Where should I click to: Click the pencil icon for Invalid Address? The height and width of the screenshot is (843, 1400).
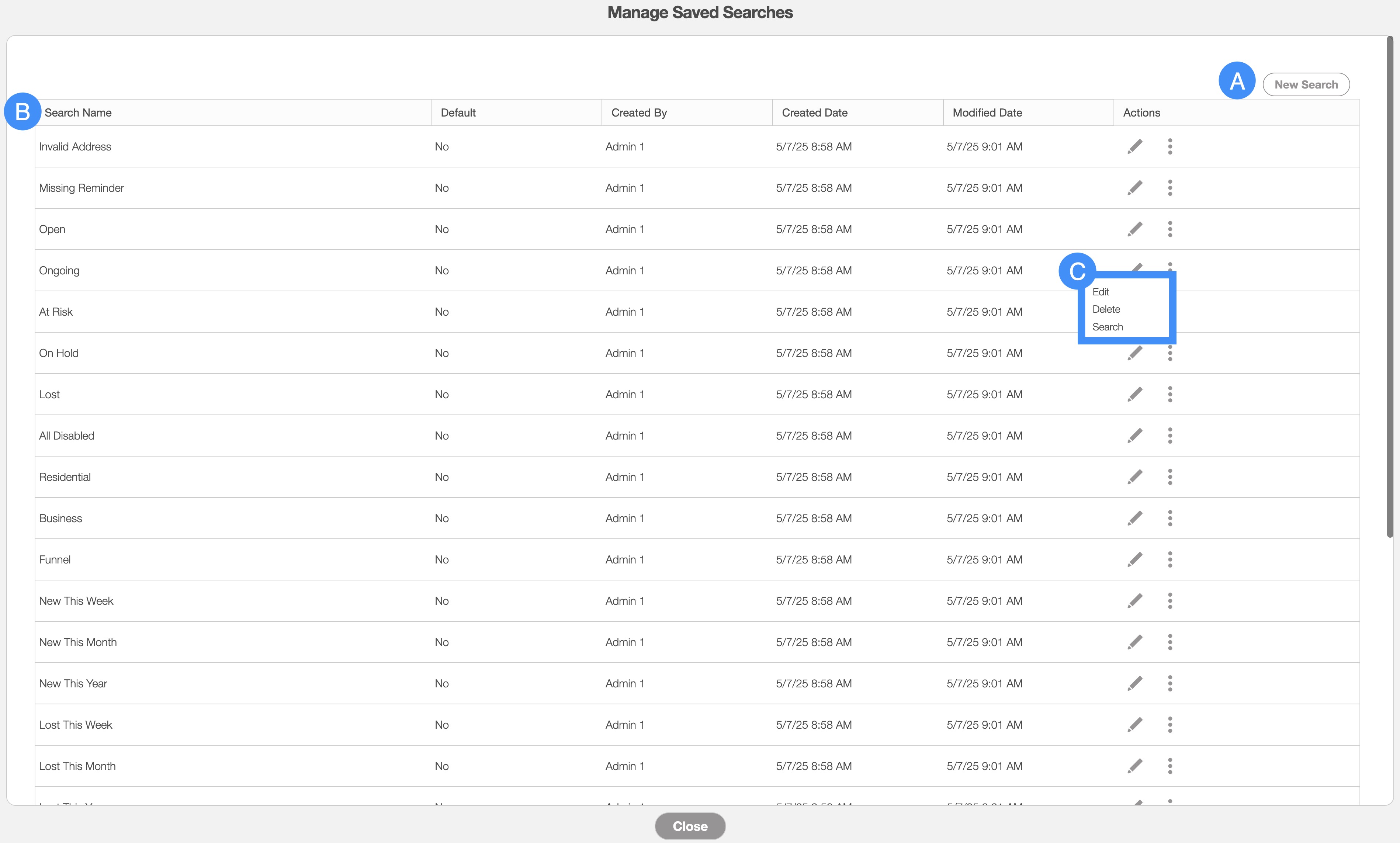pyautogui.click(x=1135, y=146)
